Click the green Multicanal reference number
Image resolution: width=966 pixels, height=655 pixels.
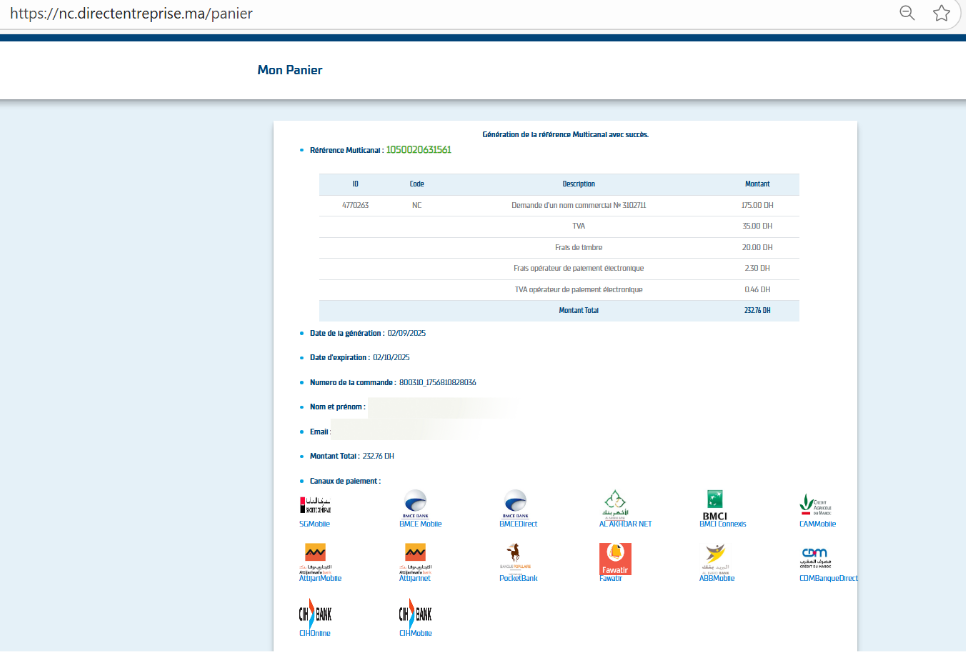point(418,150)
